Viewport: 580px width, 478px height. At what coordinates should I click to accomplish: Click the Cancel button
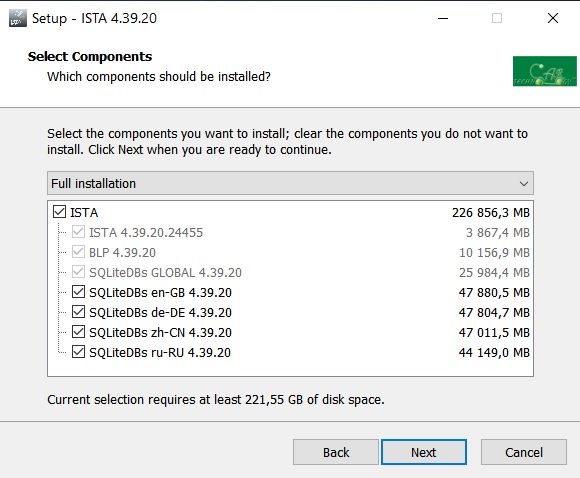point(524,452)
